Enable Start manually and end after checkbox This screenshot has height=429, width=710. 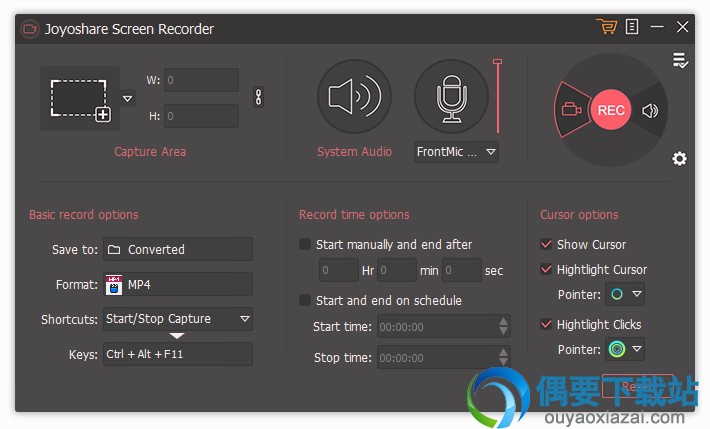point(305,244)
